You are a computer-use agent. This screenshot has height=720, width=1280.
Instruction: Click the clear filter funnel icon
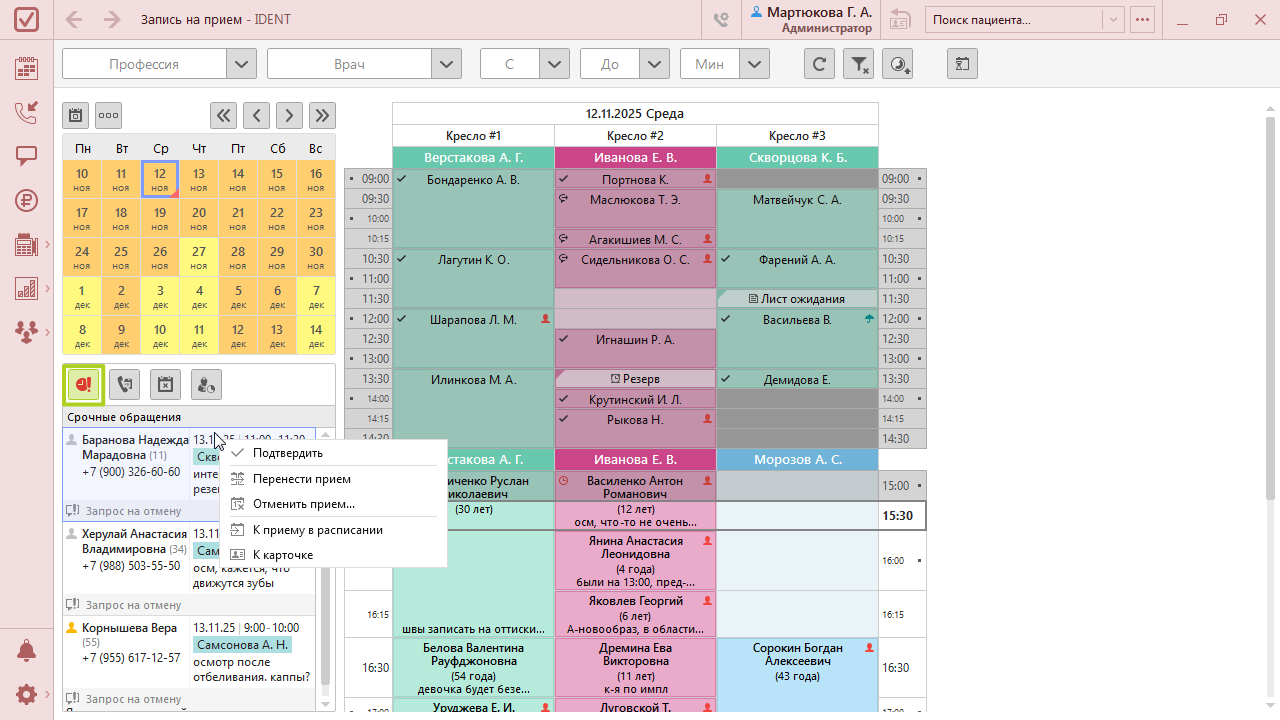coord(859,64)
